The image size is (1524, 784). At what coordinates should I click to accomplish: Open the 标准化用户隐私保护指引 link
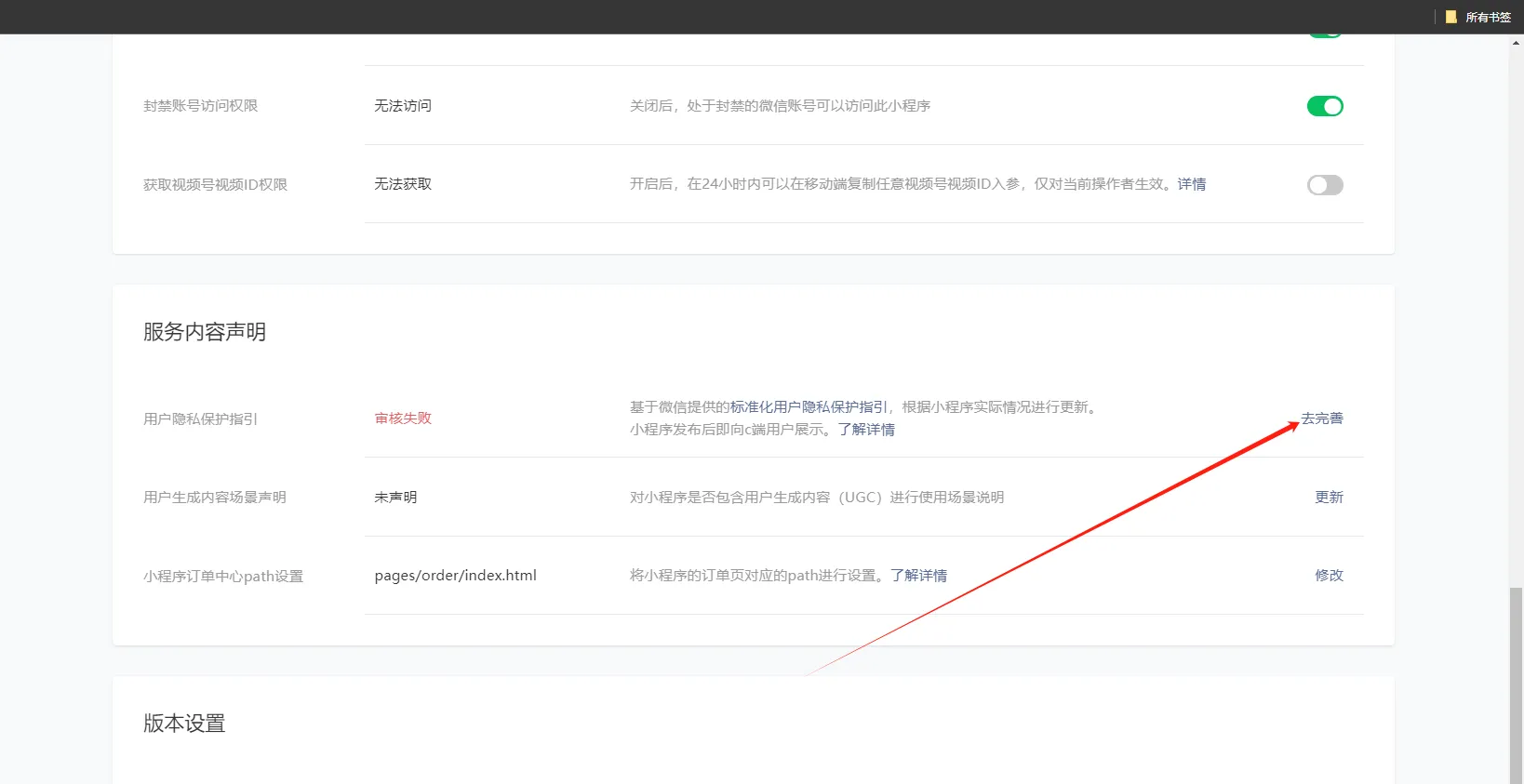809,407
